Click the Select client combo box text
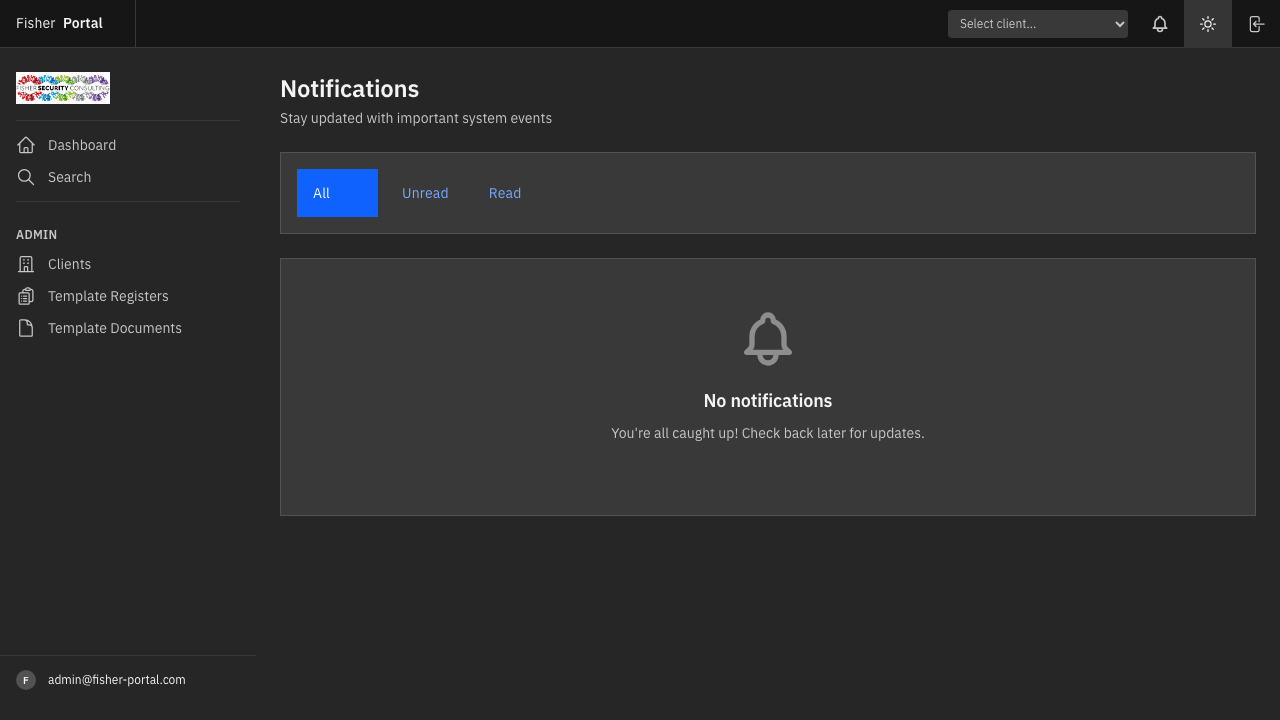The width and height of the screenshot is (1280, 720). tap(1000, 23)
